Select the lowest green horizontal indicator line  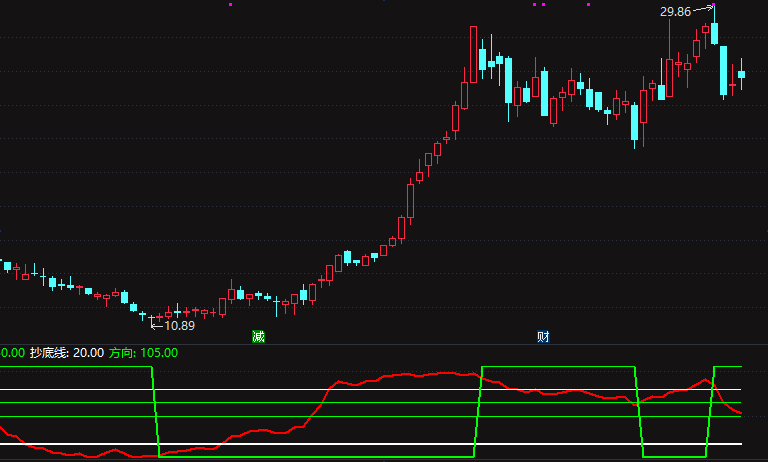371,416
